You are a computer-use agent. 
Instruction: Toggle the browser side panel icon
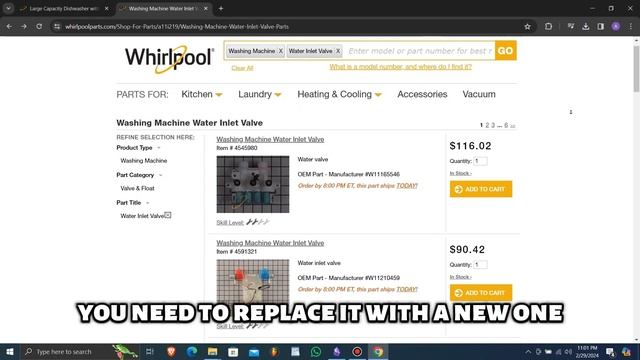600,27
